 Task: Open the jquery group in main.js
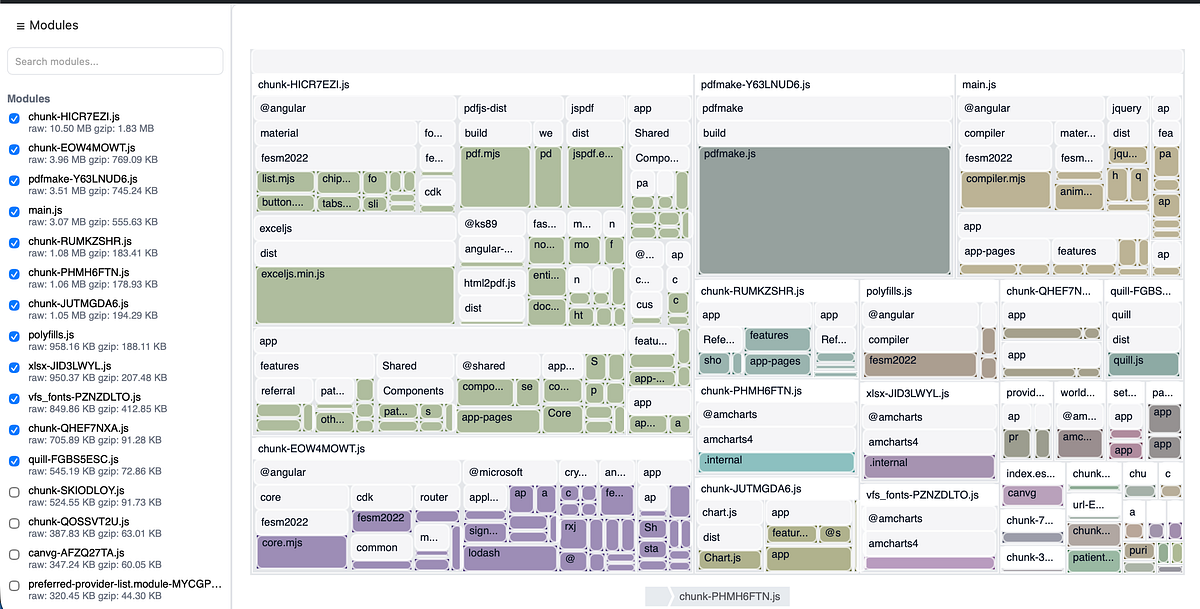click(x=1128, y=108)
